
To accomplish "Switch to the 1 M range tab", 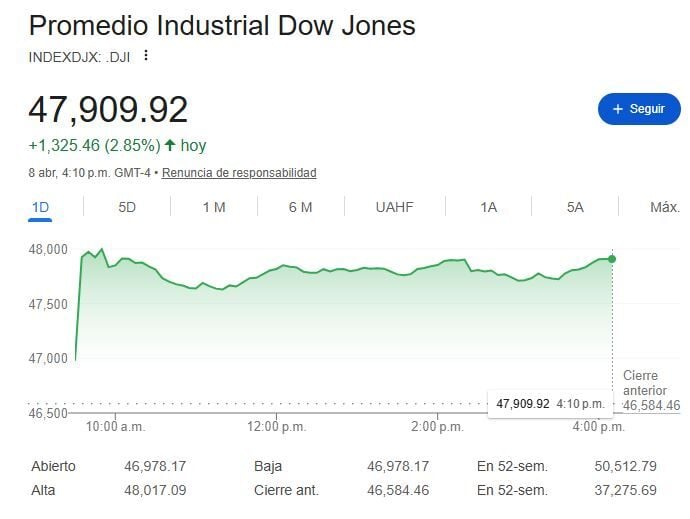I will [214, 207].
